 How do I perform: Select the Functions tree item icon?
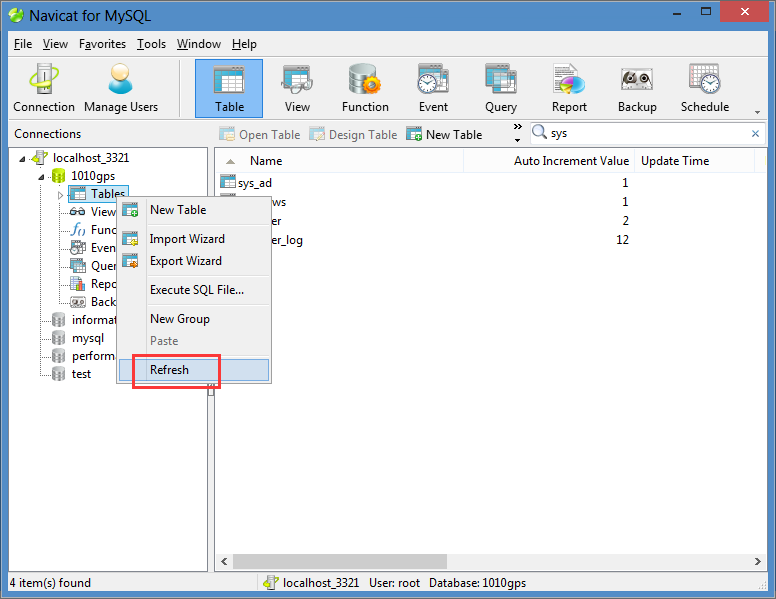[78, 230]
